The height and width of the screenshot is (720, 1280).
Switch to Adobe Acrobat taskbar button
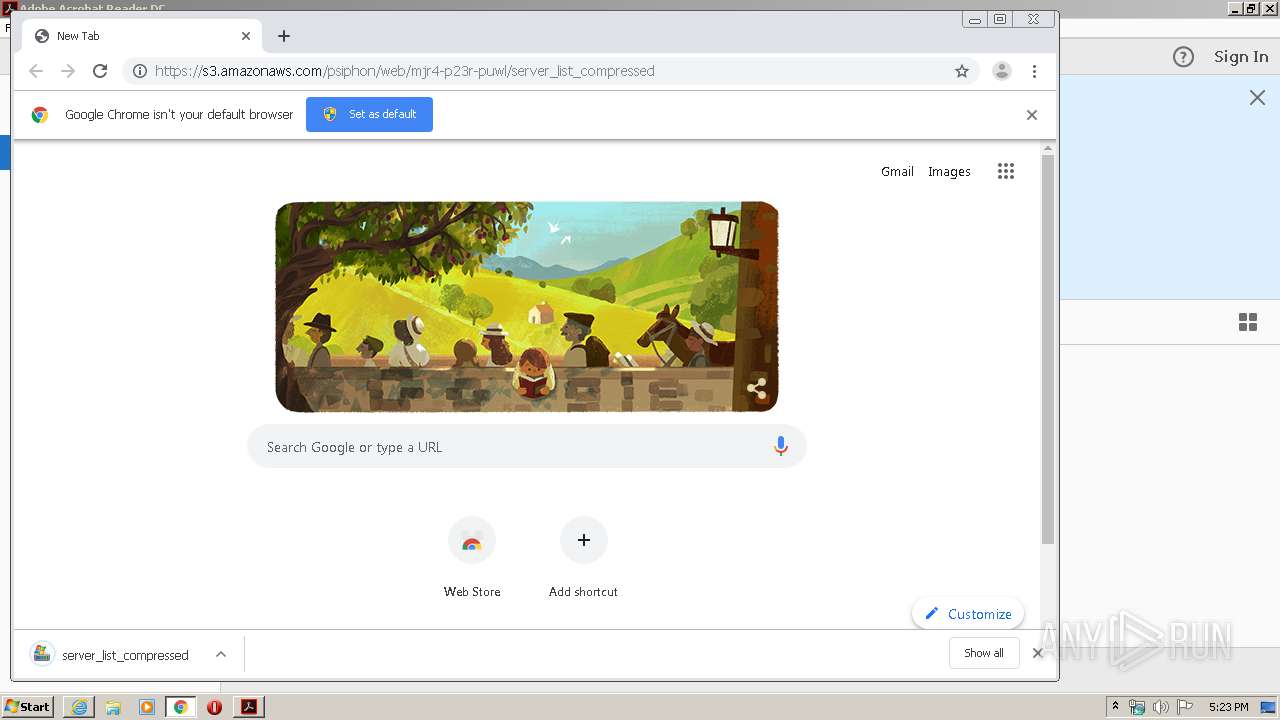click(x=249, y=707)
